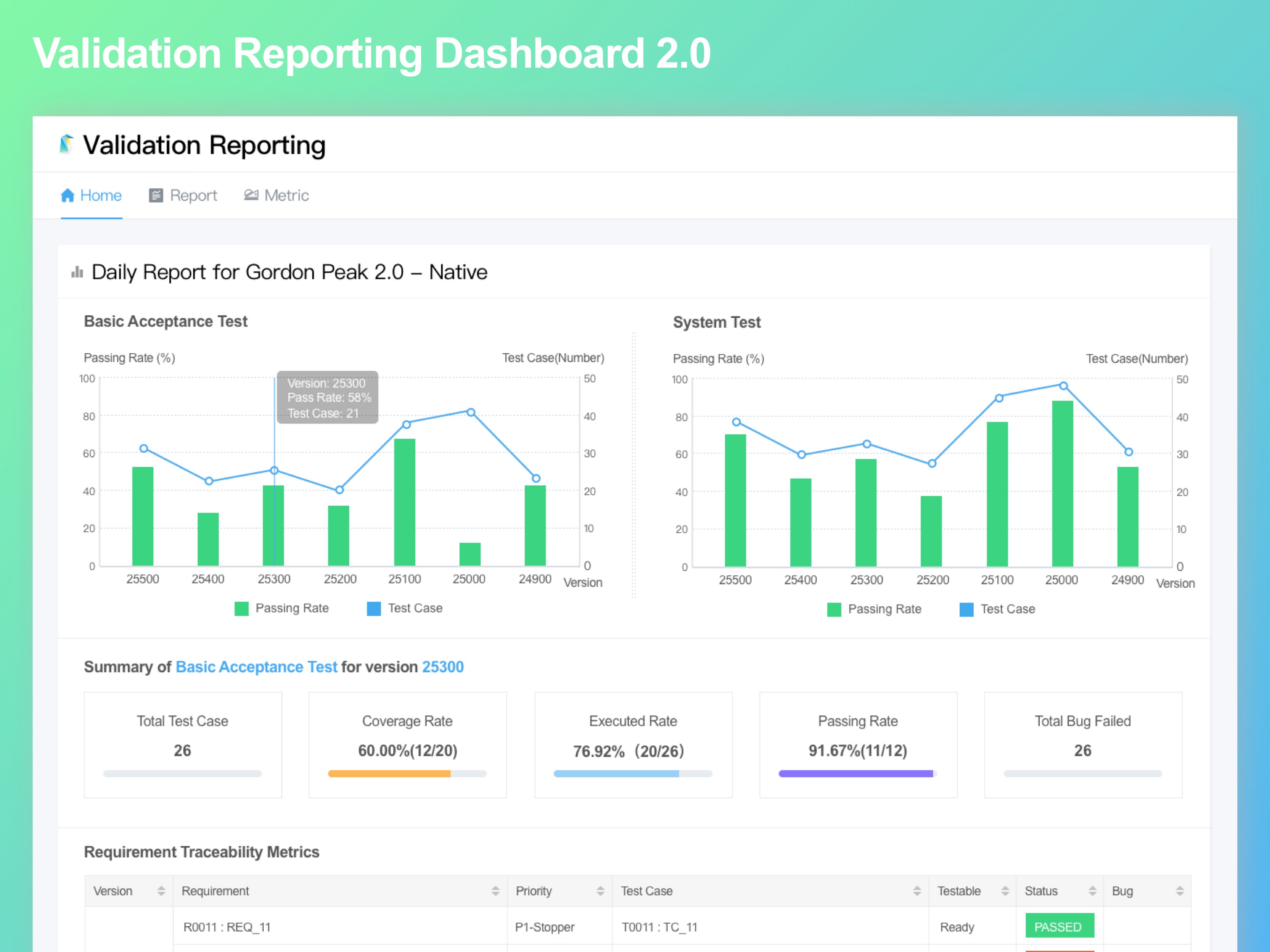The width and height of the screenshot is (1270, 952).
Task: Toggle the Passing Rate legend under System Test
Action: tap(834, 609)
